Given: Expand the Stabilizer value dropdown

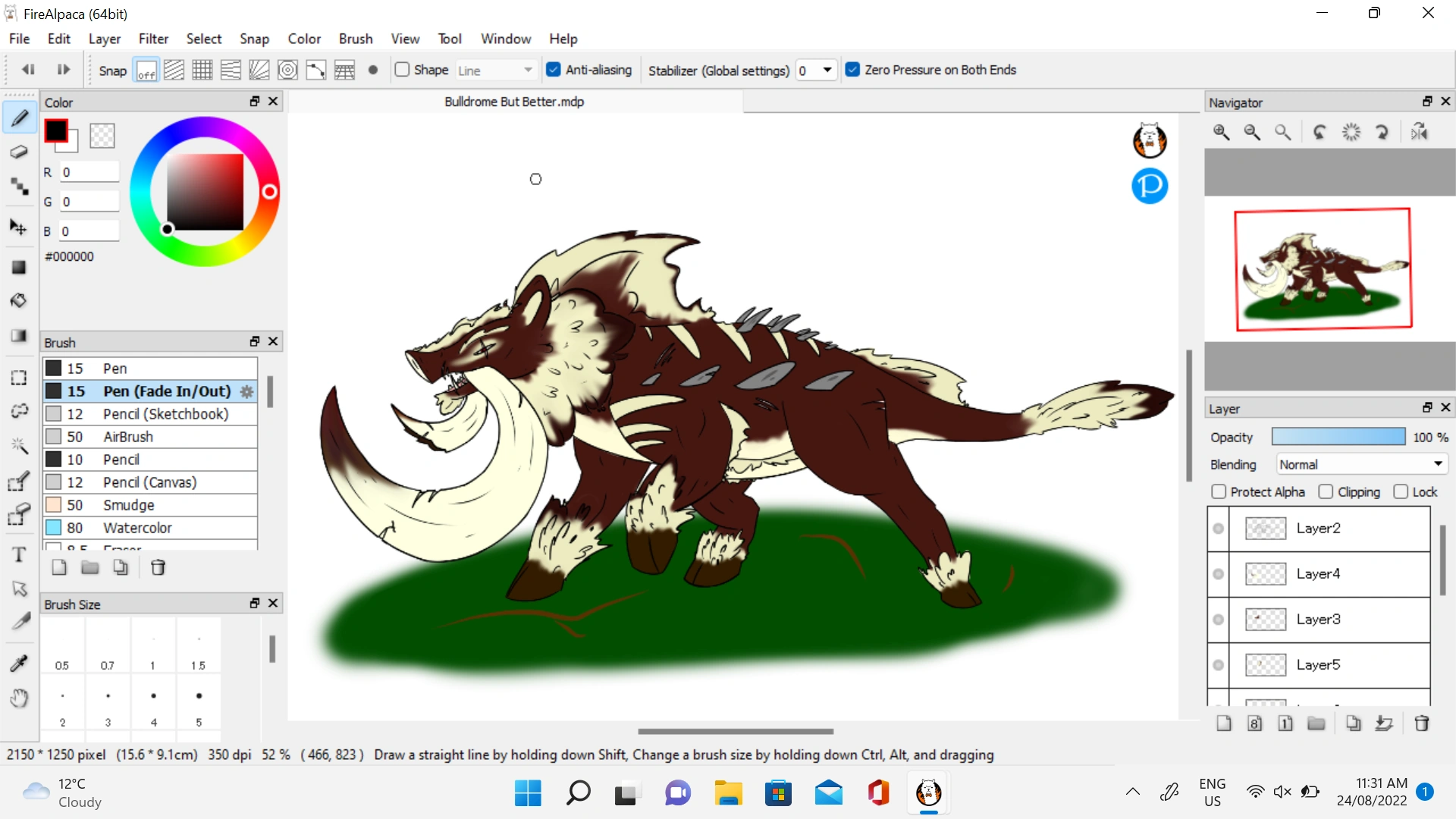Looking at the screenshot, I should [827, 70].
